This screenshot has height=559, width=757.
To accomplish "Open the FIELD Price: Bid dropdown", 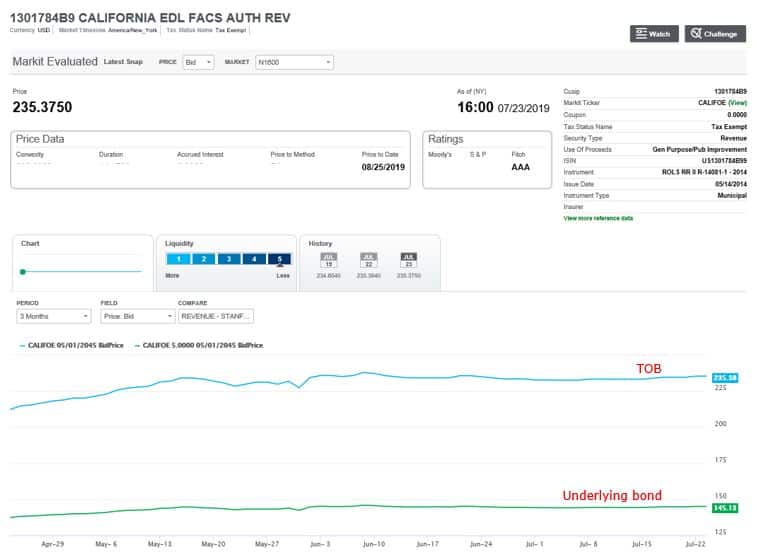I will (138, 316).
